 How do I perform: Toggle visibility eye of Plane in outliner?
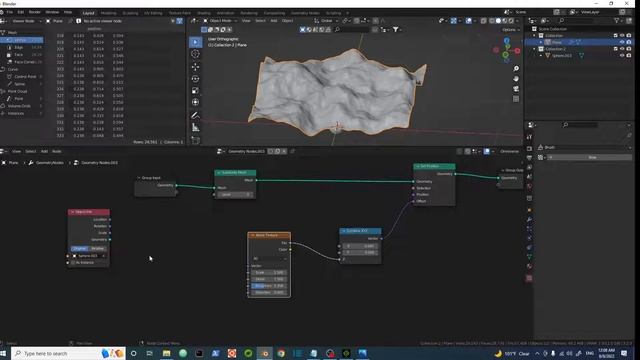622,42
